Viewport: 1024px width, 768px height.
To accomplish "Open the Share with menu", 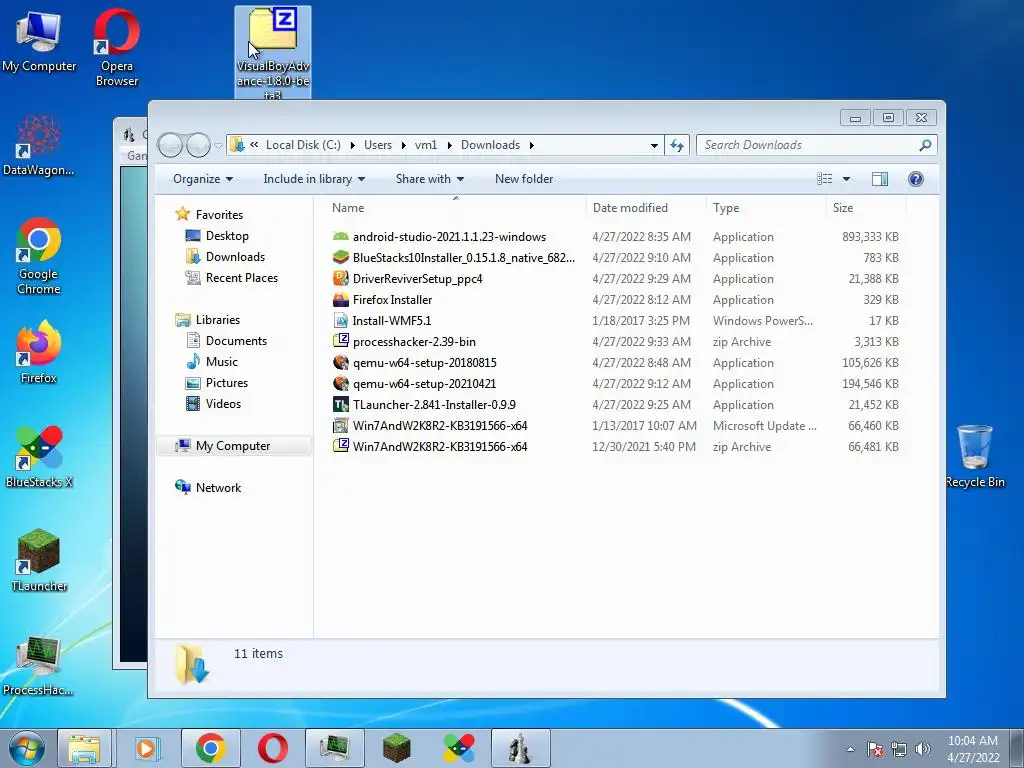I will (429, 179).
